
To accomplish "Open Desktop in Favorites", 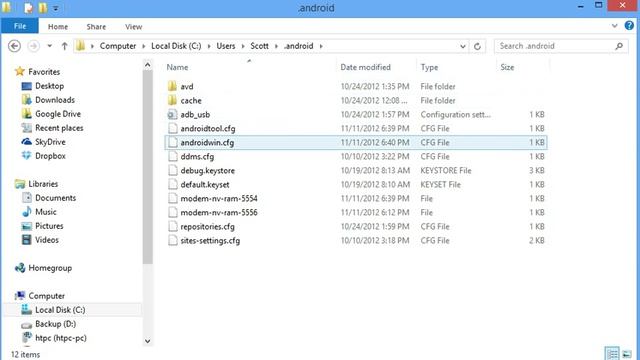I will click(x=49, y=86).
